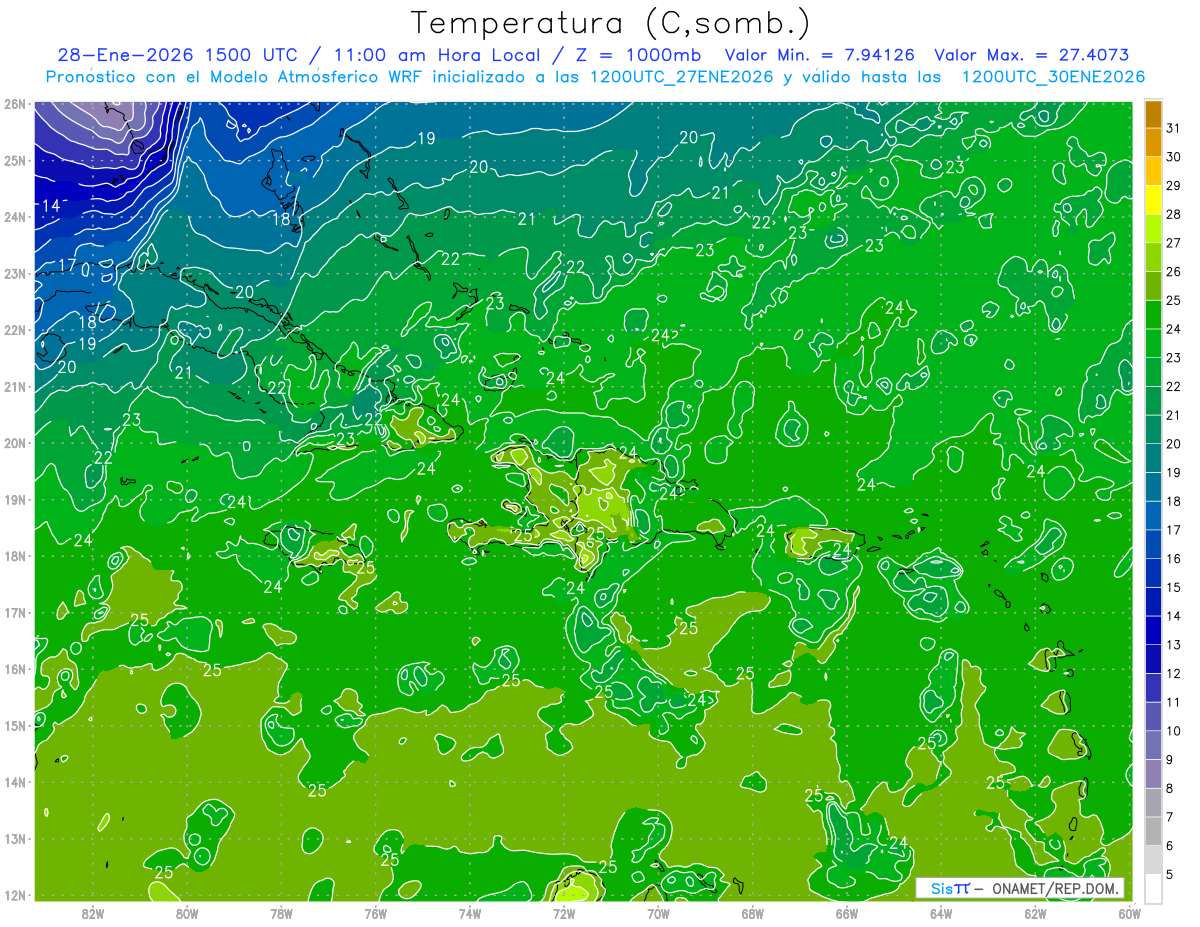Click the "66W" longitude axis label
The height and width of the screenshot is (927, 1200).
click(x=846, y=913)
